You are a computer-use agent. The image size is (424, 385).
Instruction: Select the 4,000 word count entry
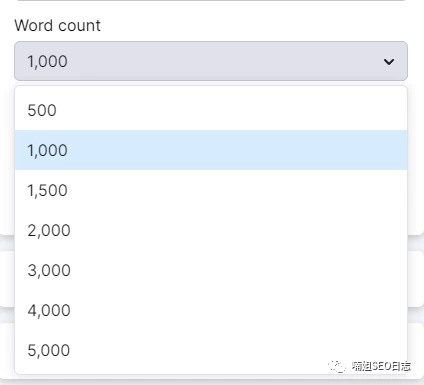click(211, 310)
